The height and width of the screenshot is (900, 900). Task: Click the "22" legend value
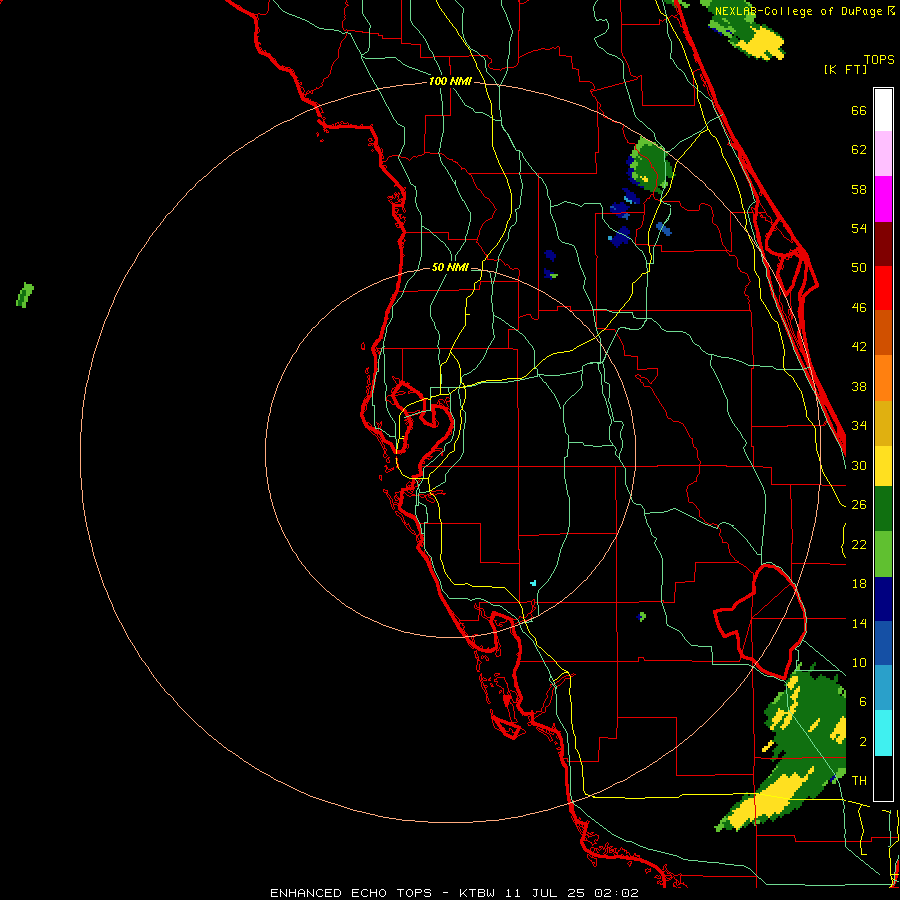tap(859, 545)
